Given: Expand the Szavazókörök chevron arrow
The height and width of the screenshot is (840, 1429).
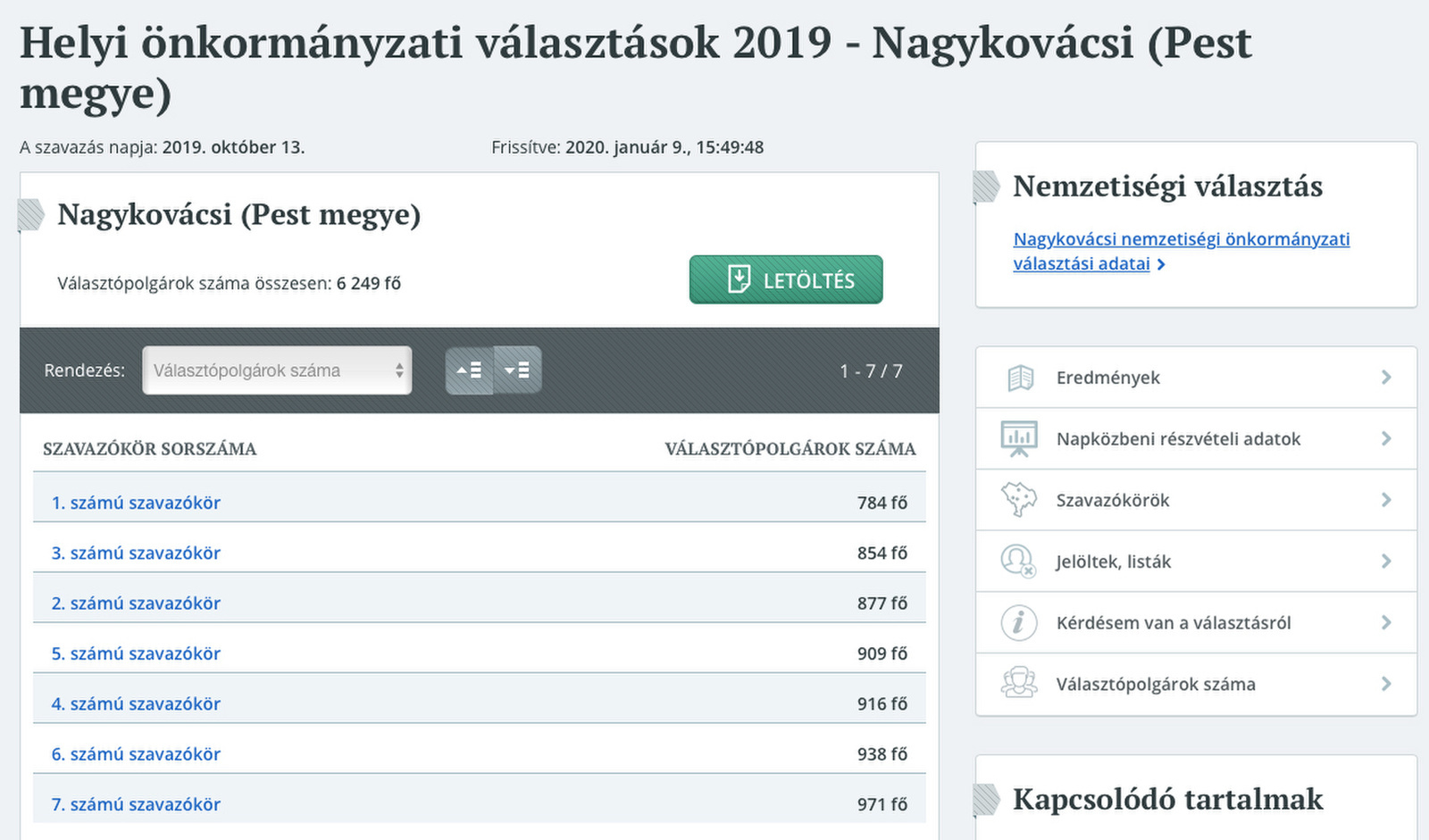Looking at the screenshot, I should click(1386, 500).
